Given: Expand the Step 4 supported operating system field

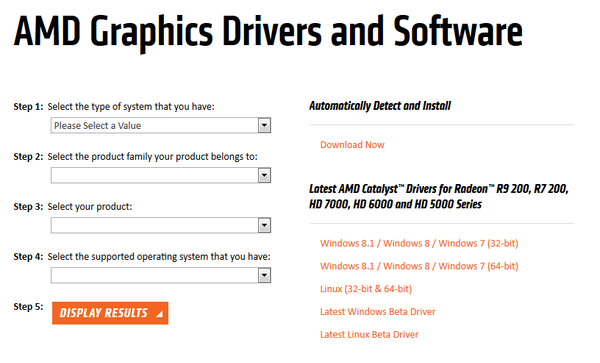Looking at the screenshot, I should pos(161,275).
